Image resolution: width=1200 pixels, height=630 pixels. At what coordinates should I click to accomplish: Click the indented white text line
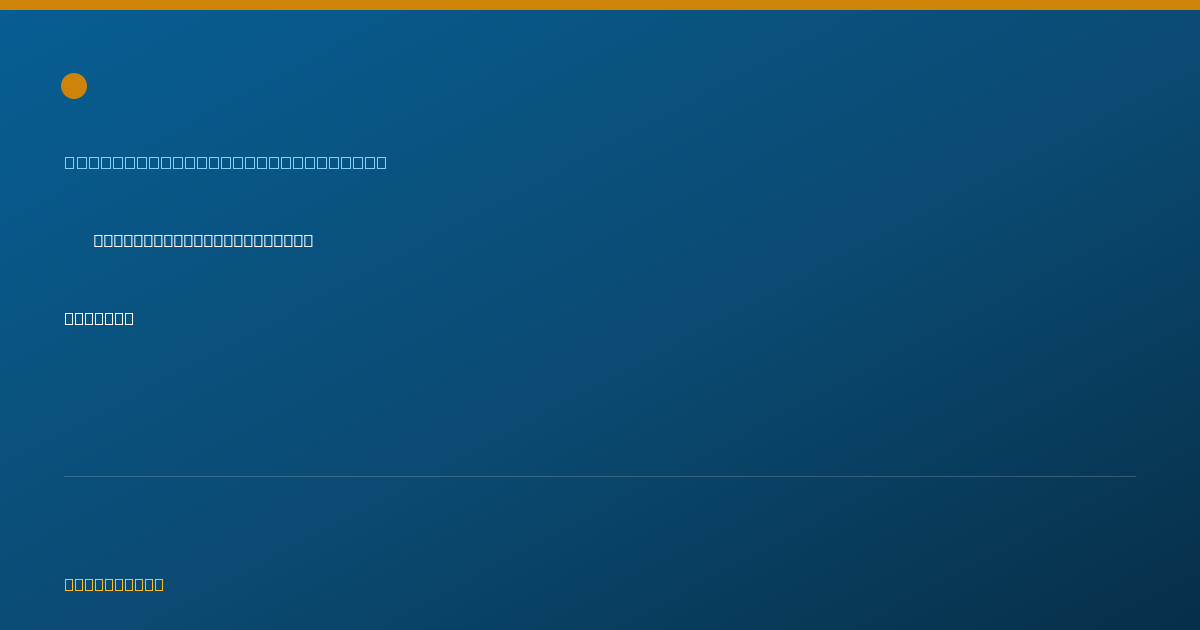pos(203,240)
